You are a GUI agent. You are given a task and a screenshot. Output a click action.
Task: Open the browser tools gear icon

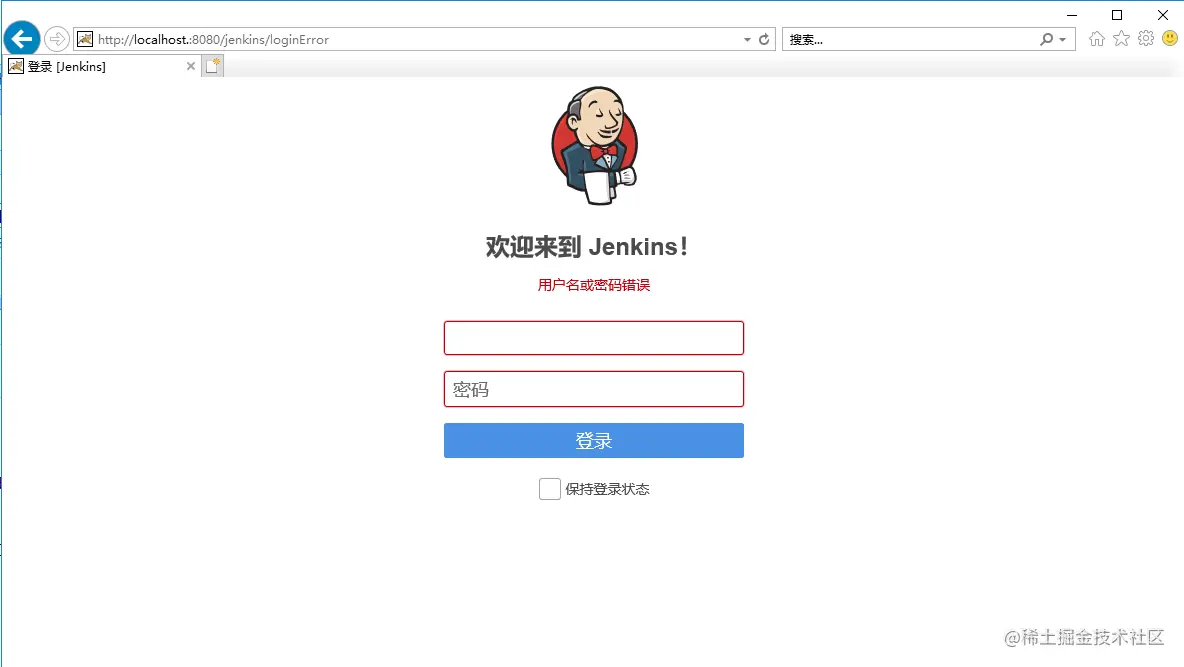pos(1146,39)
